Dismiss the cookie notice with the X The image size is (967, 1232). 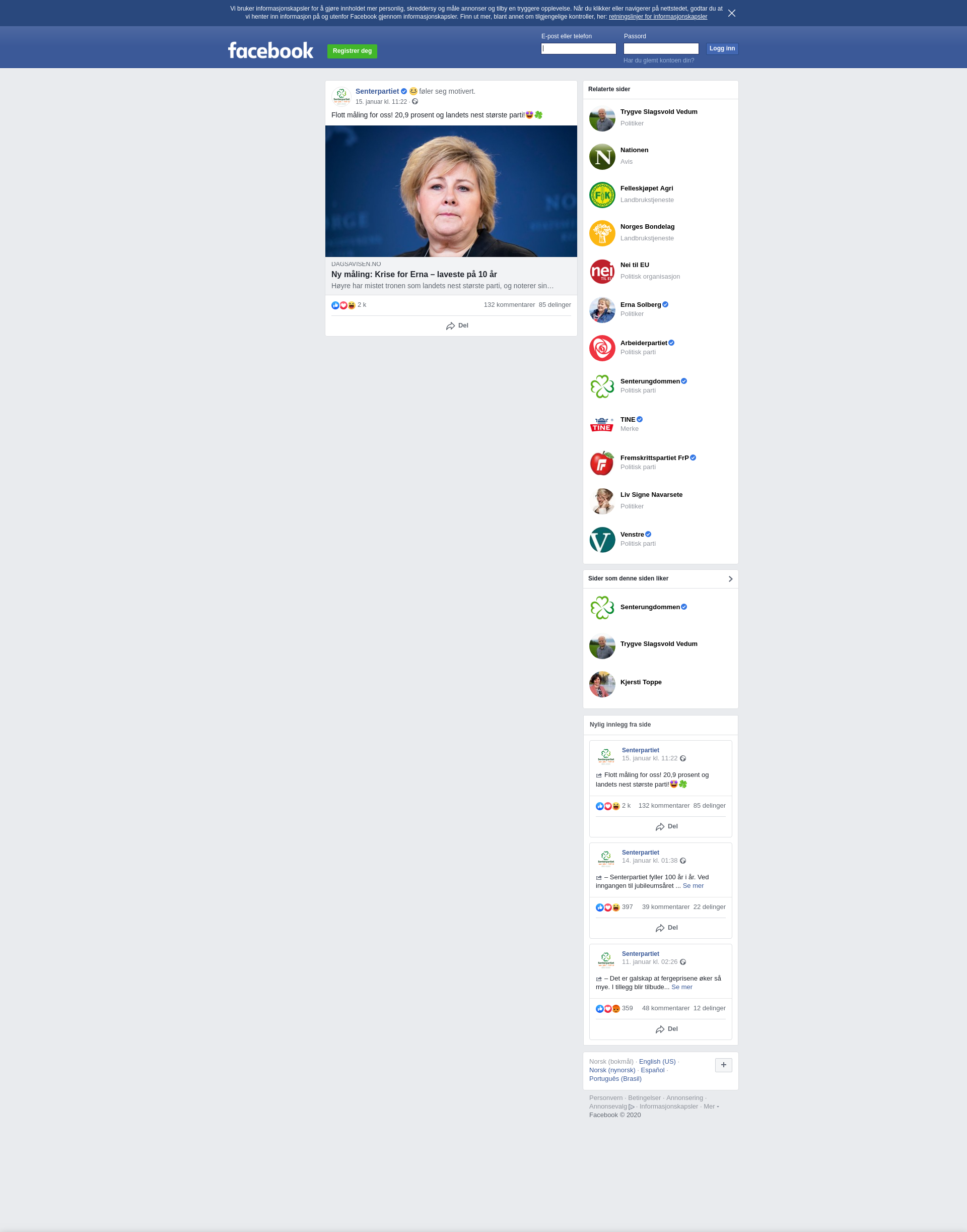[x=731, y=13]
